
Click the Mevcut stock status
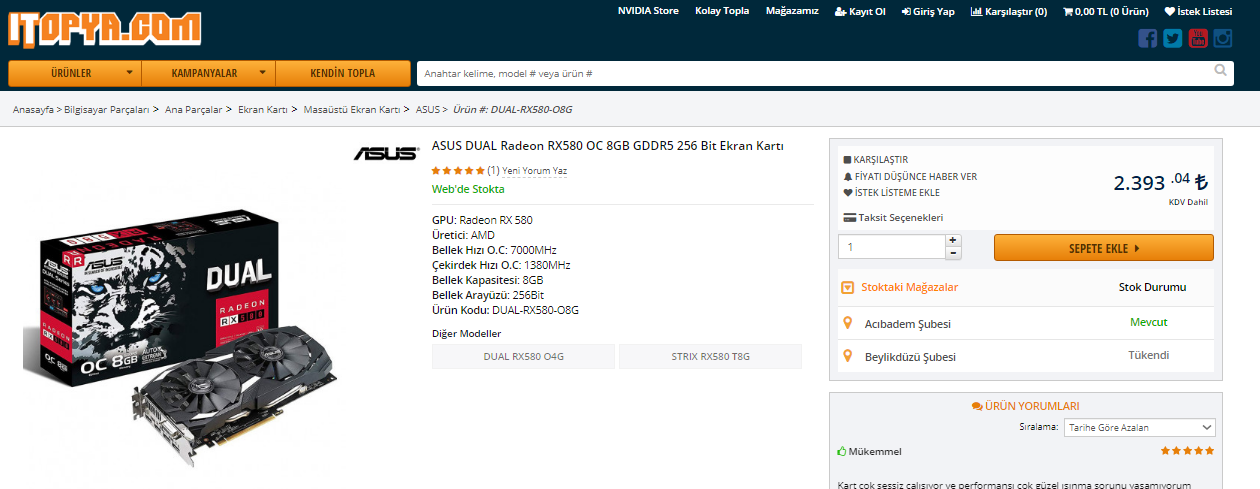coord(1149,322)
